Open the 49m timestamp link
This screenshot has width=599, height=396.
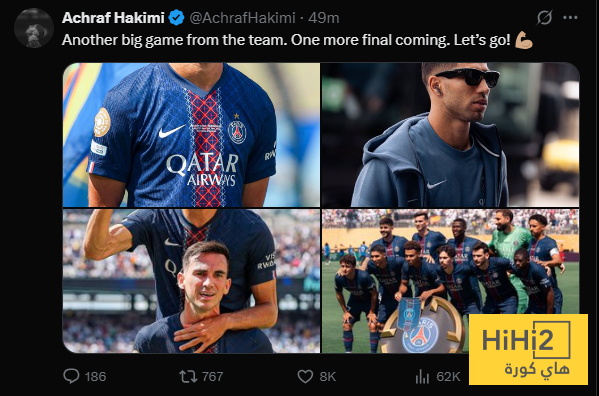(x=324, y=18)
